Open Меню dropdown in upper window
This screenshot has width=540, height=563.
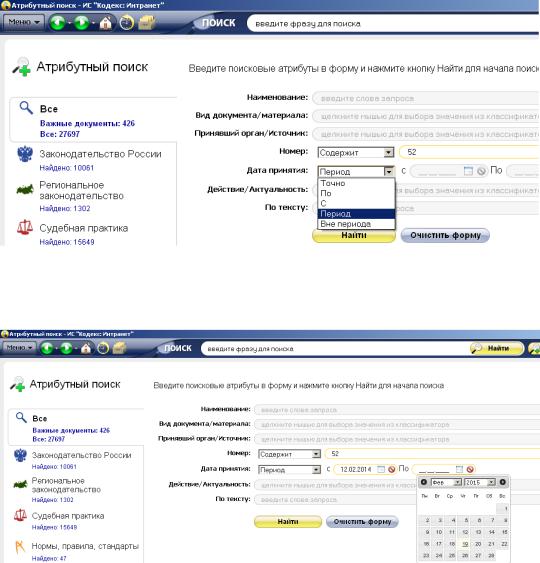click(x=24, y=22)
